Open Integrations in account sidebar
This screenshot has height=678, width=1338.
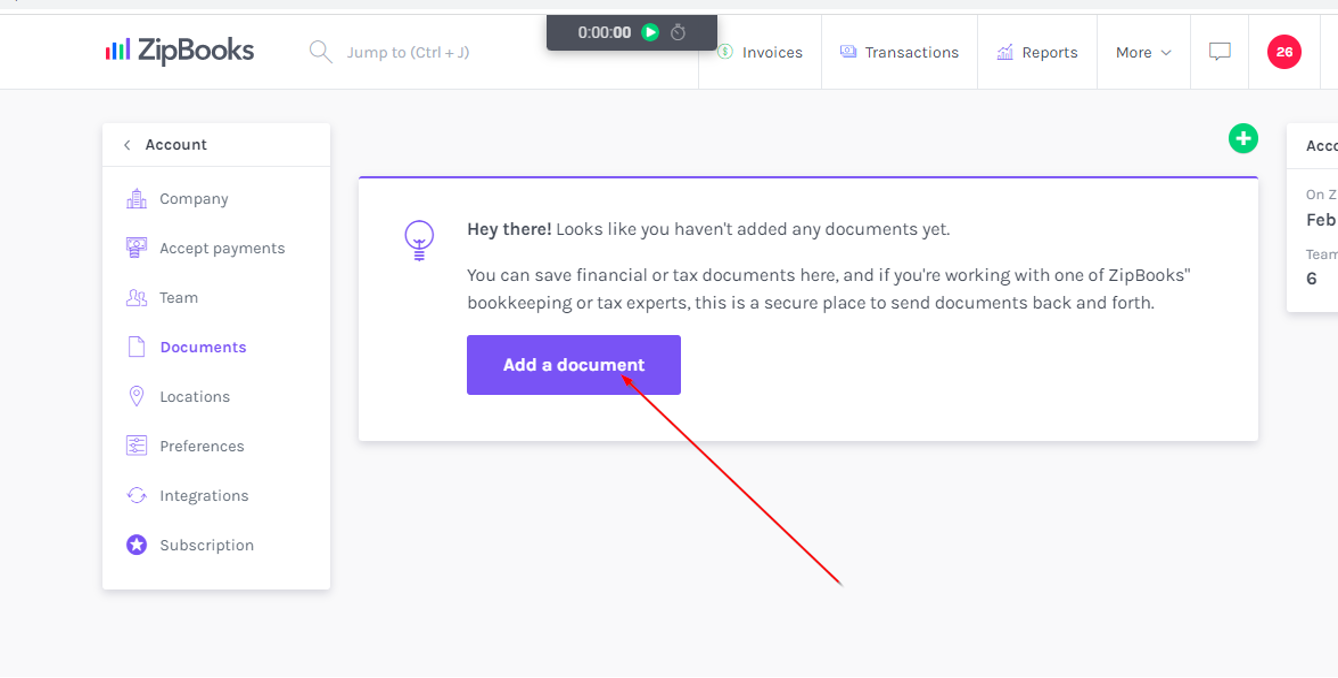click(204, 496)
